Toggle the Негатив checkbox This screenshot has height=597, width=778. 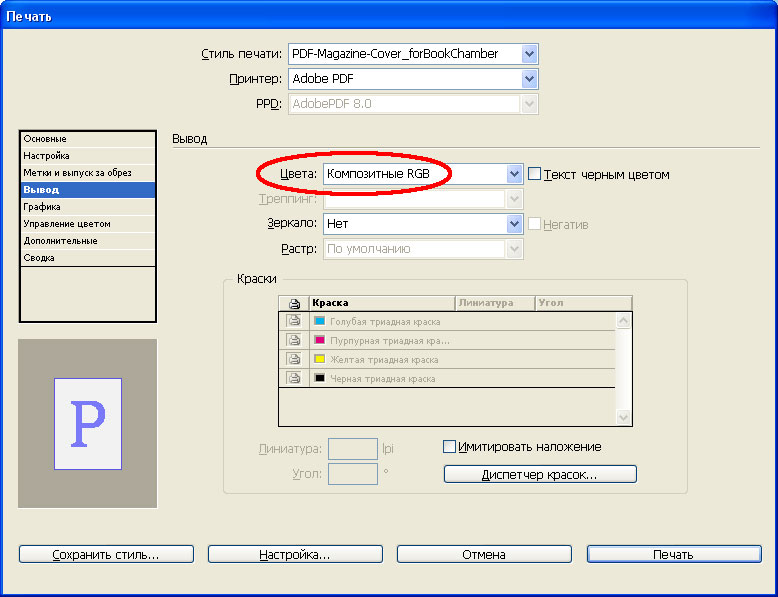click(x=534, y=224)
